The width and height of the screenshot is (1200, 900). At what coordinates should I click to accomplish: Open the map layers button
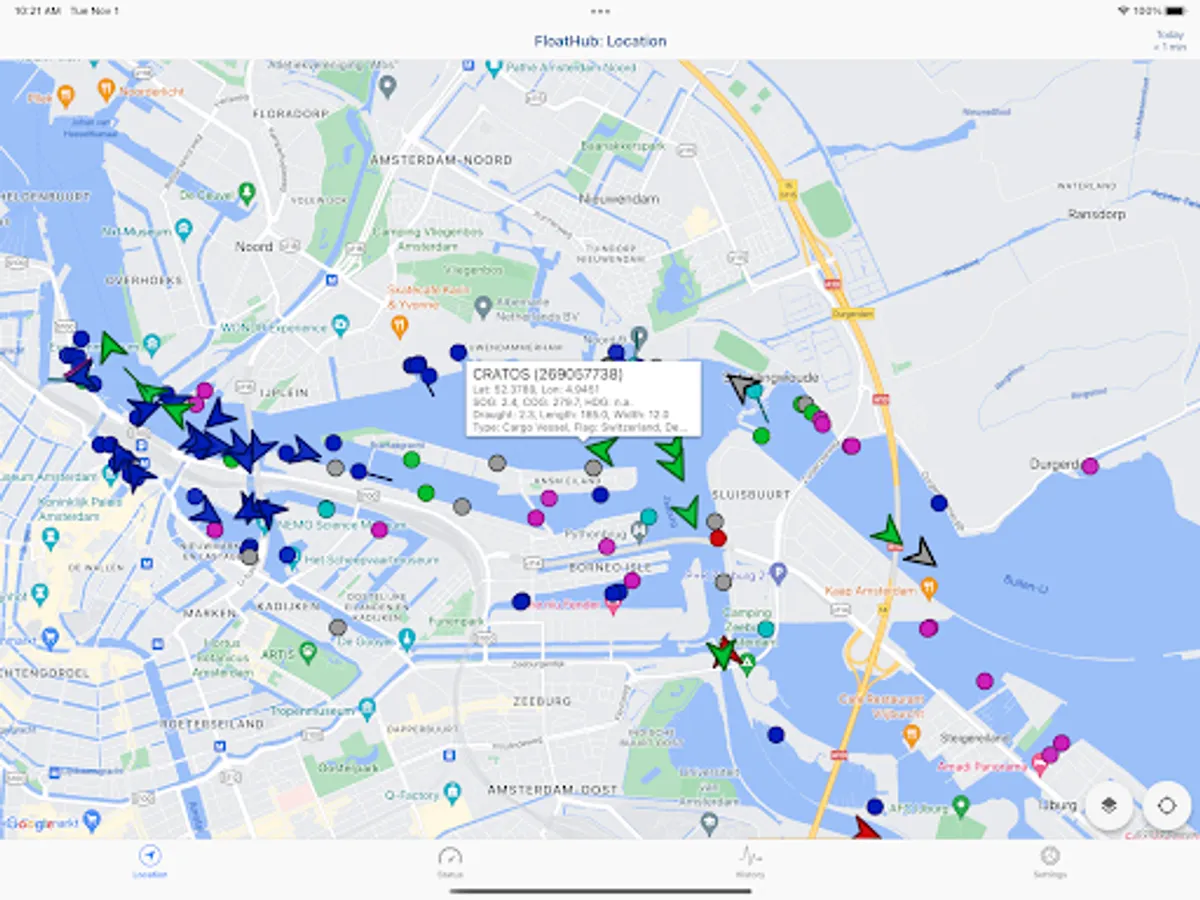click(1108, 806)
